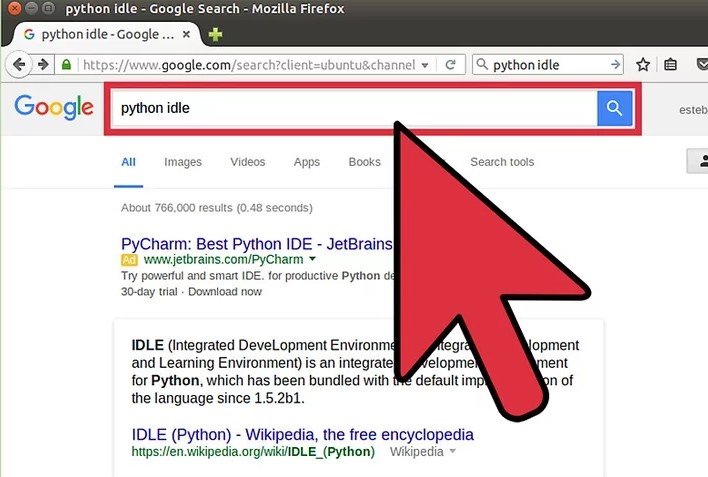
Task: Expand the jetbrains.com/PyCharm dropdown arrow
Action: 312,259
